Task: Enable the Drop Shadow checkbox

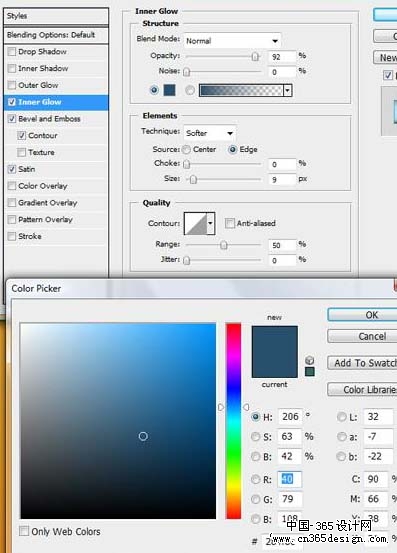Action: click(12, 52)
